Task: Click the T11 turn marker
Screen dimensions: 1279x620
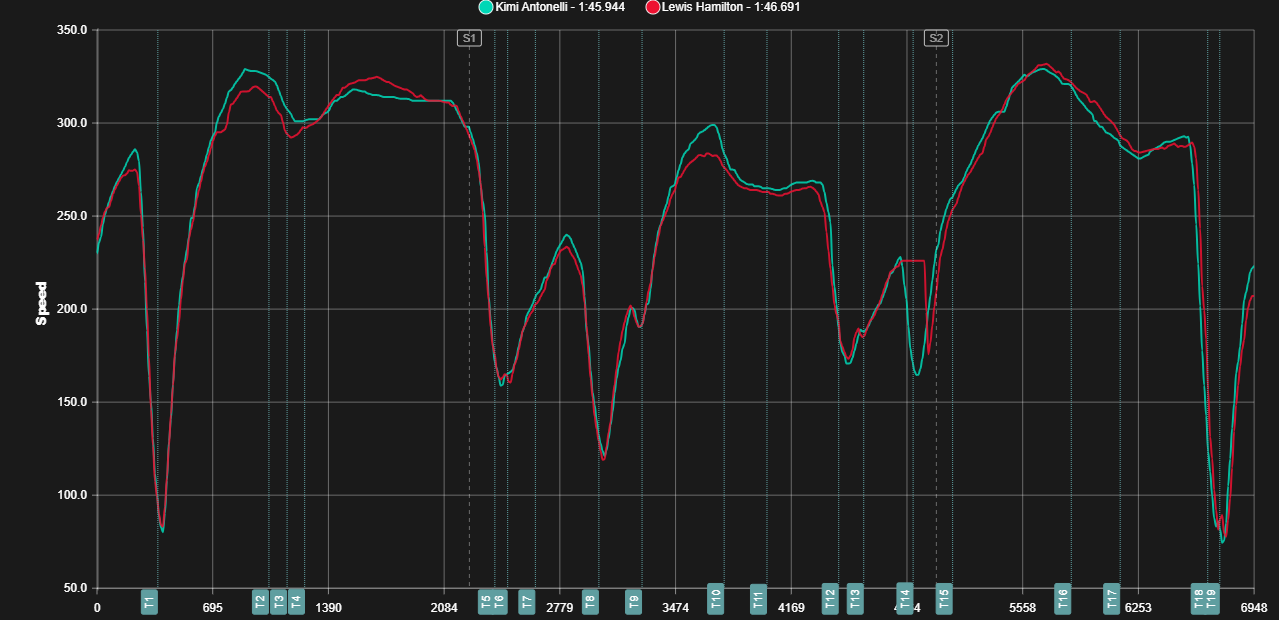Action: point(758,598)
